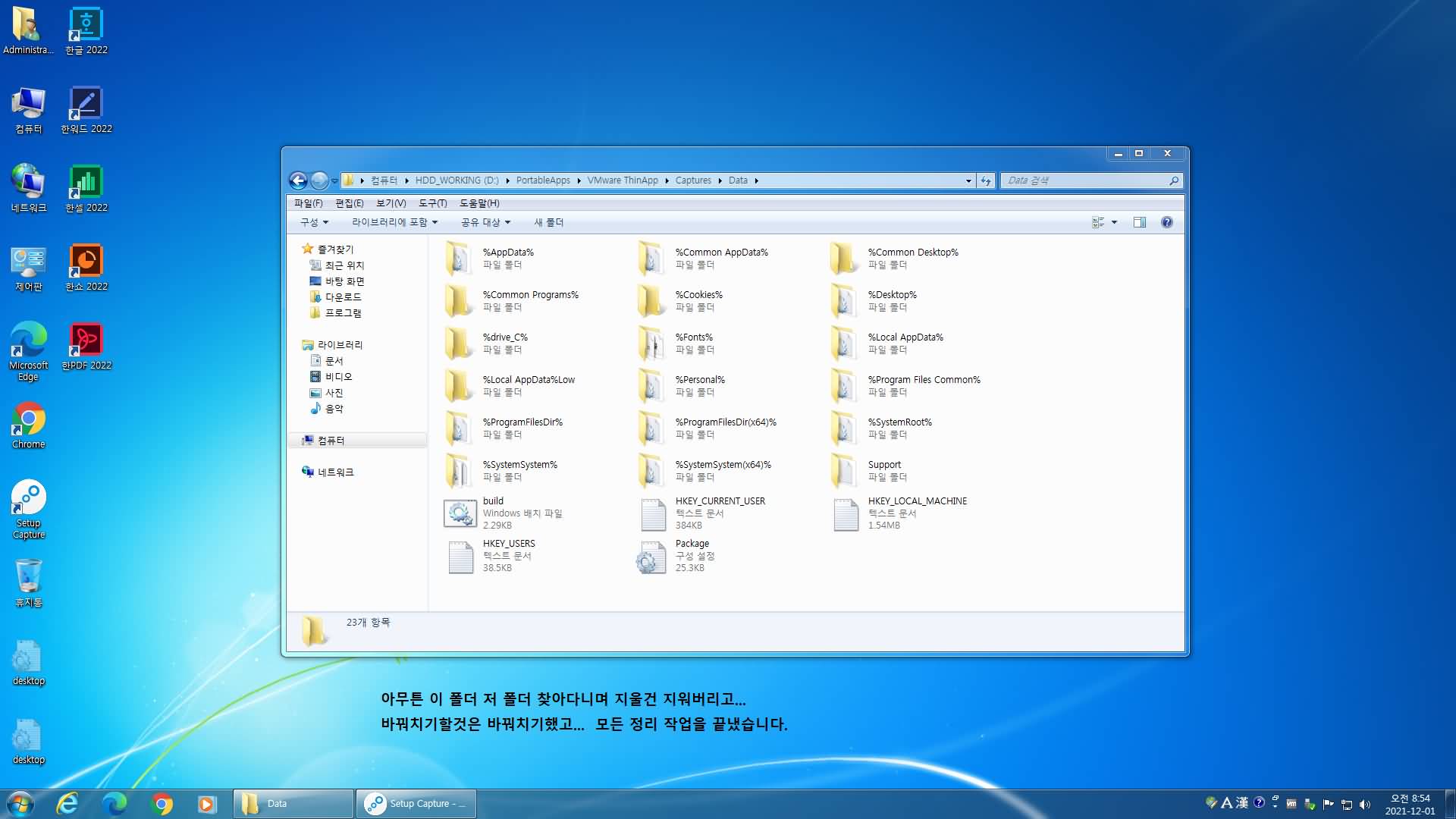
Task: Select the %Program Files Common% folder
Action: pos(906,386)
